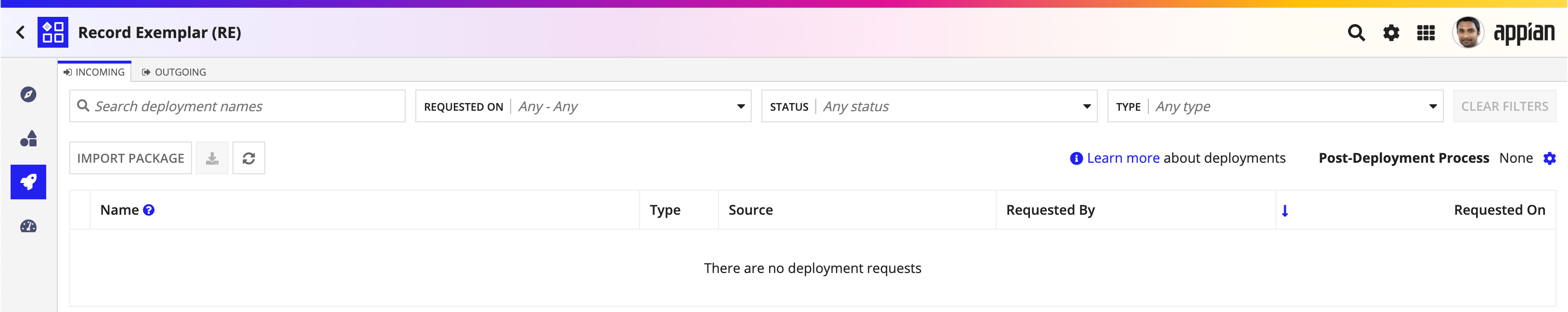This screenshot has height=312, width=1568.
Task: Sort by the Source column header
Action: [x=750, y=209]
